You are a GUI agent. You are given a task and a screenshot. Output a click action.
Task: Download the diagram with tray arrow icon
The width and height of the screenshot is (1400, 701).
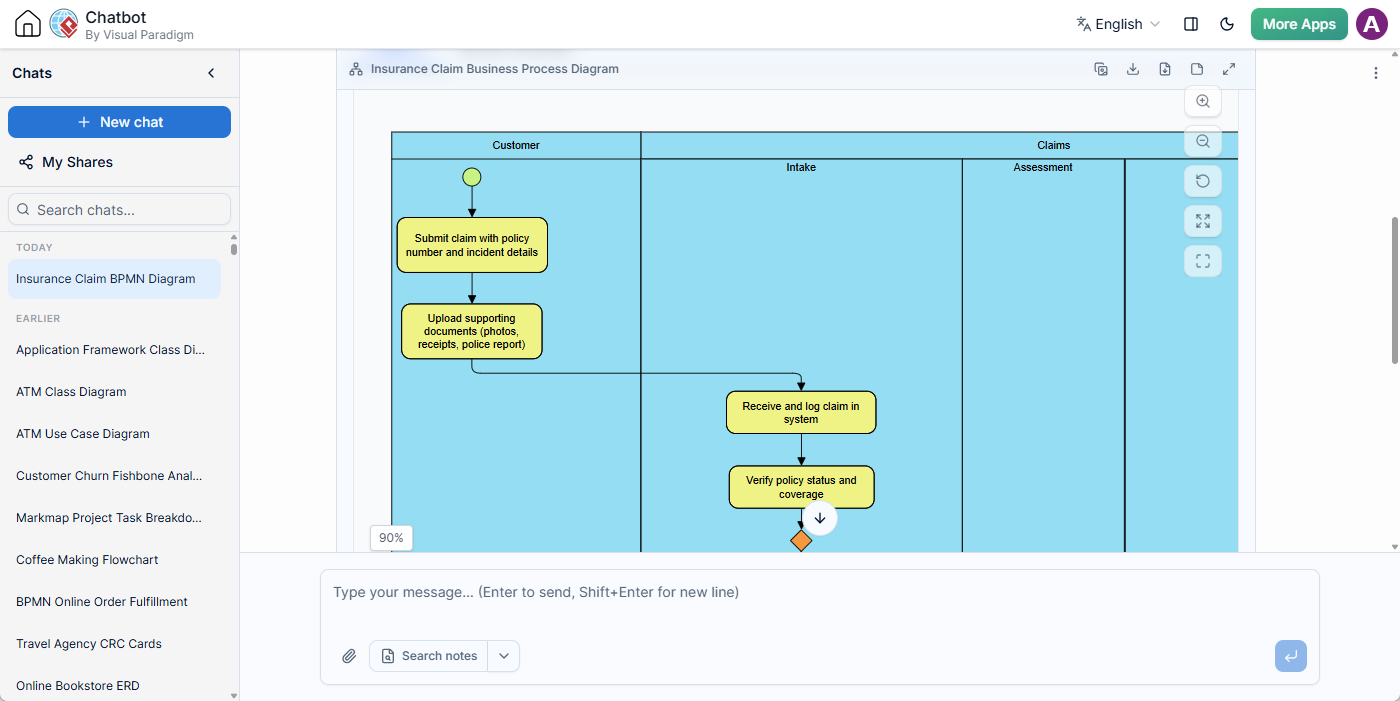pos(1133,69)
